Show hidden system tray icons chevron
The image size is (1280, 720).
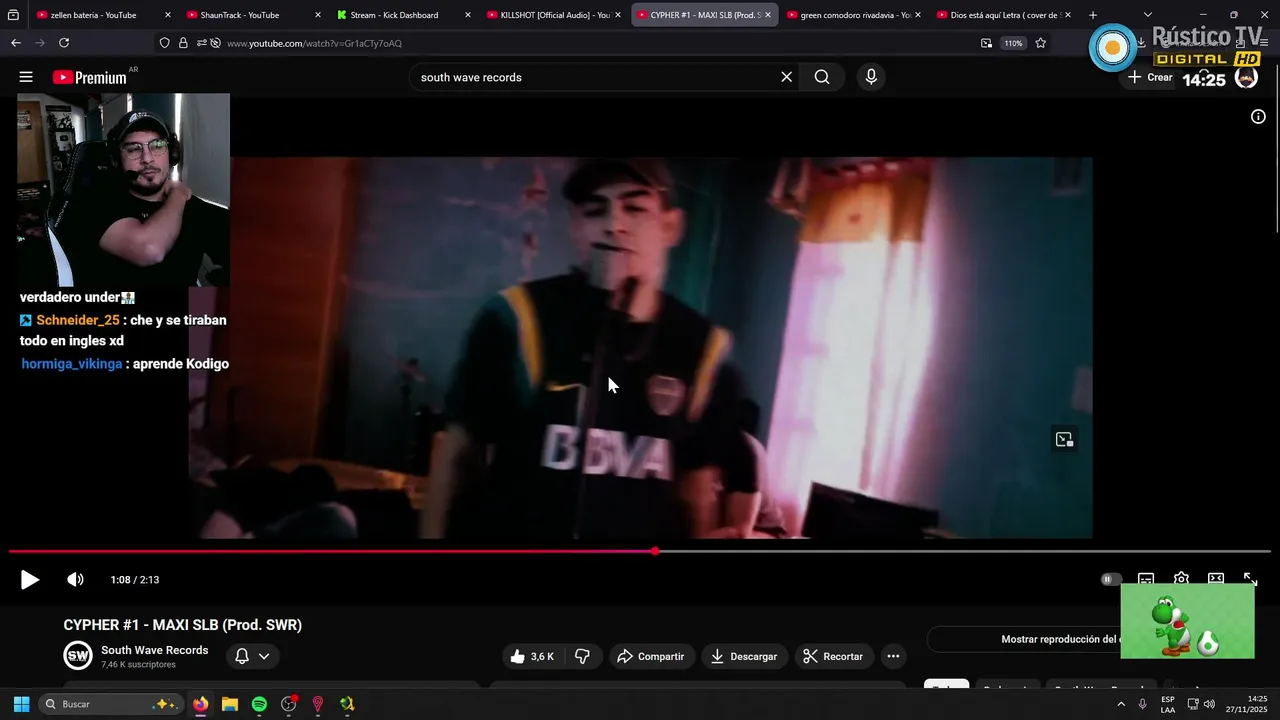coord(1120,704)
